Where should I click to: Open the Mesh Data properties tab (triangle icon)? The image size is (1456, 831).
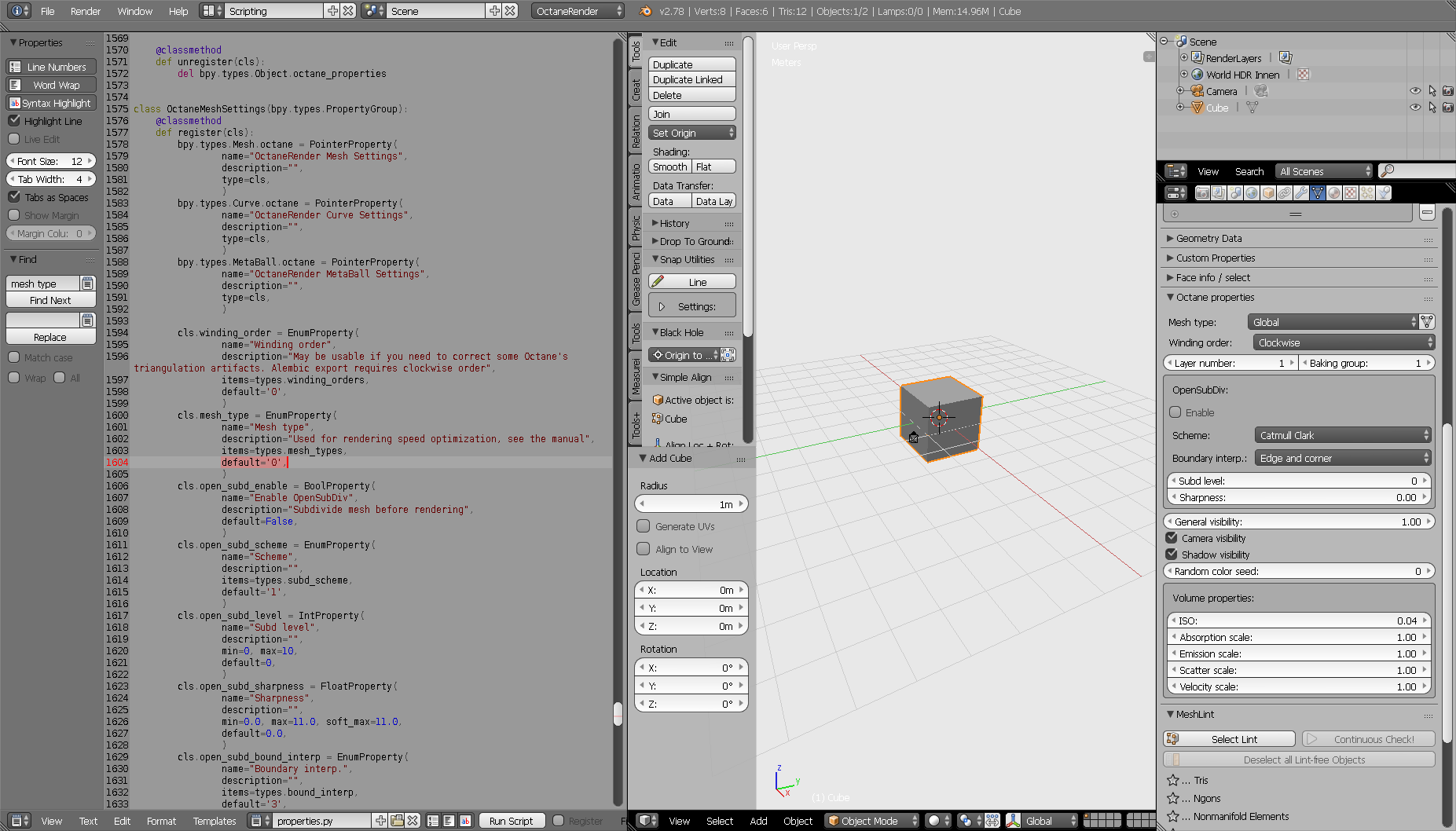1318,192
